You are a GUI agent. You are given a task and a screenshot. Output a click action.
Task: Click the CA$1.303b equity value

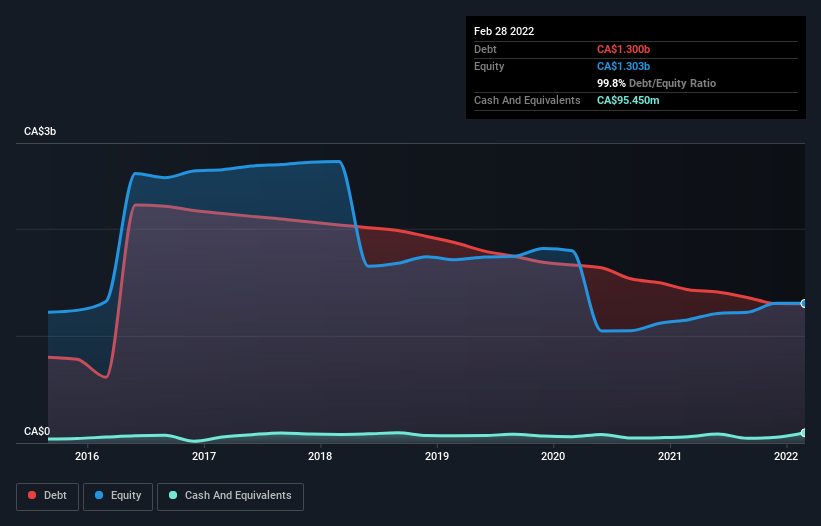pos(623,66)
